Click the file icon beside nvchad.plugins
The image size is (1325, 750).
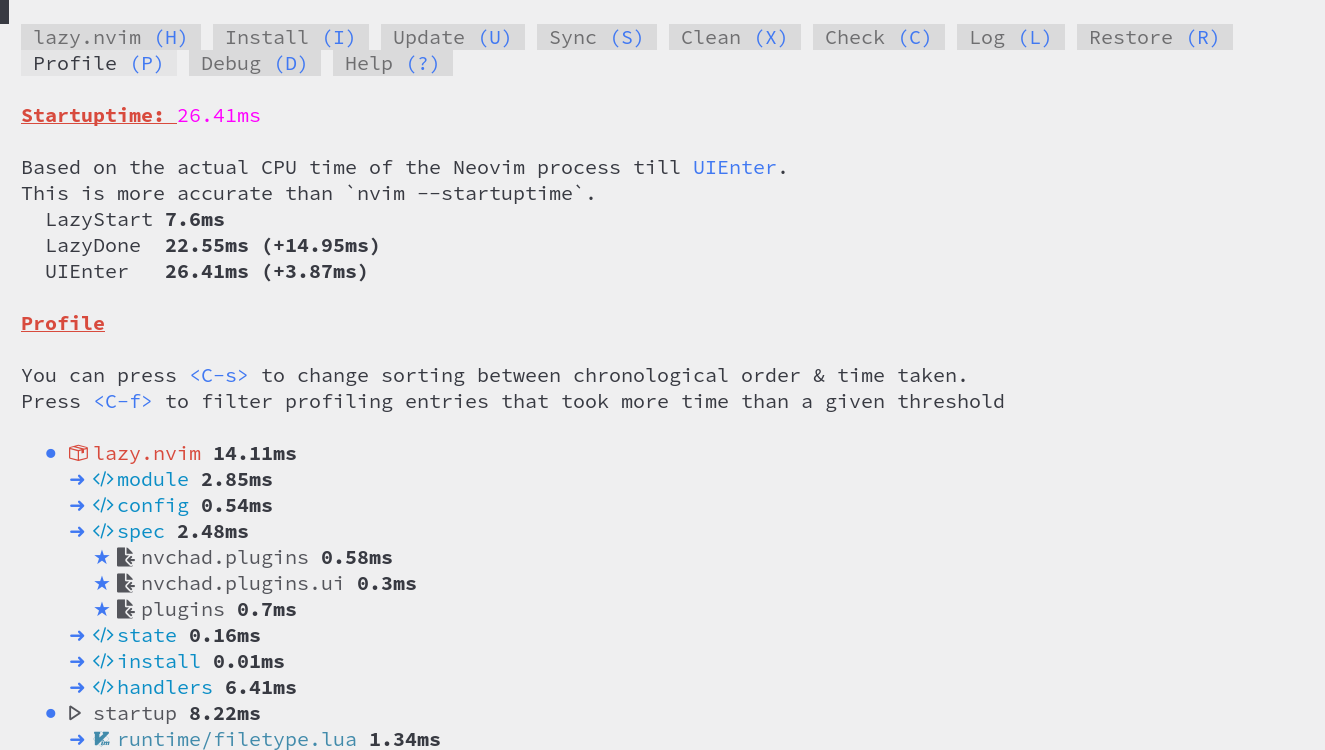(127, 557)
